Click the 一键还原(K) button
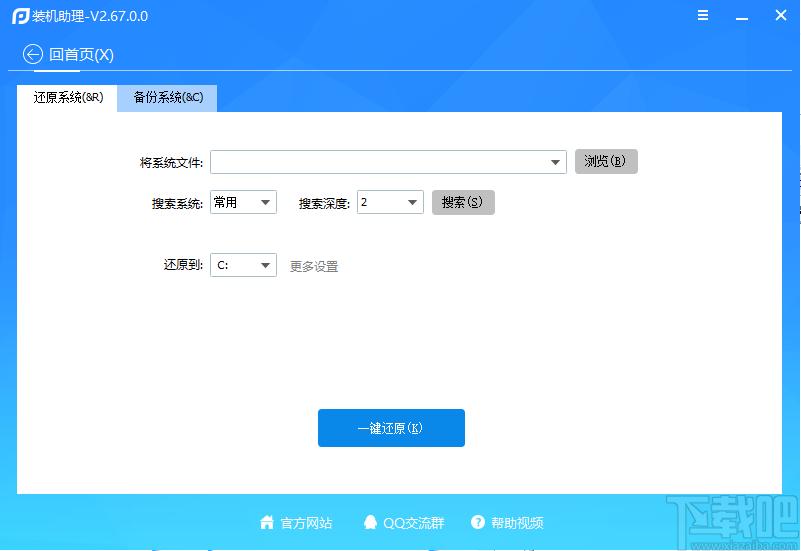 coord(391,428)
